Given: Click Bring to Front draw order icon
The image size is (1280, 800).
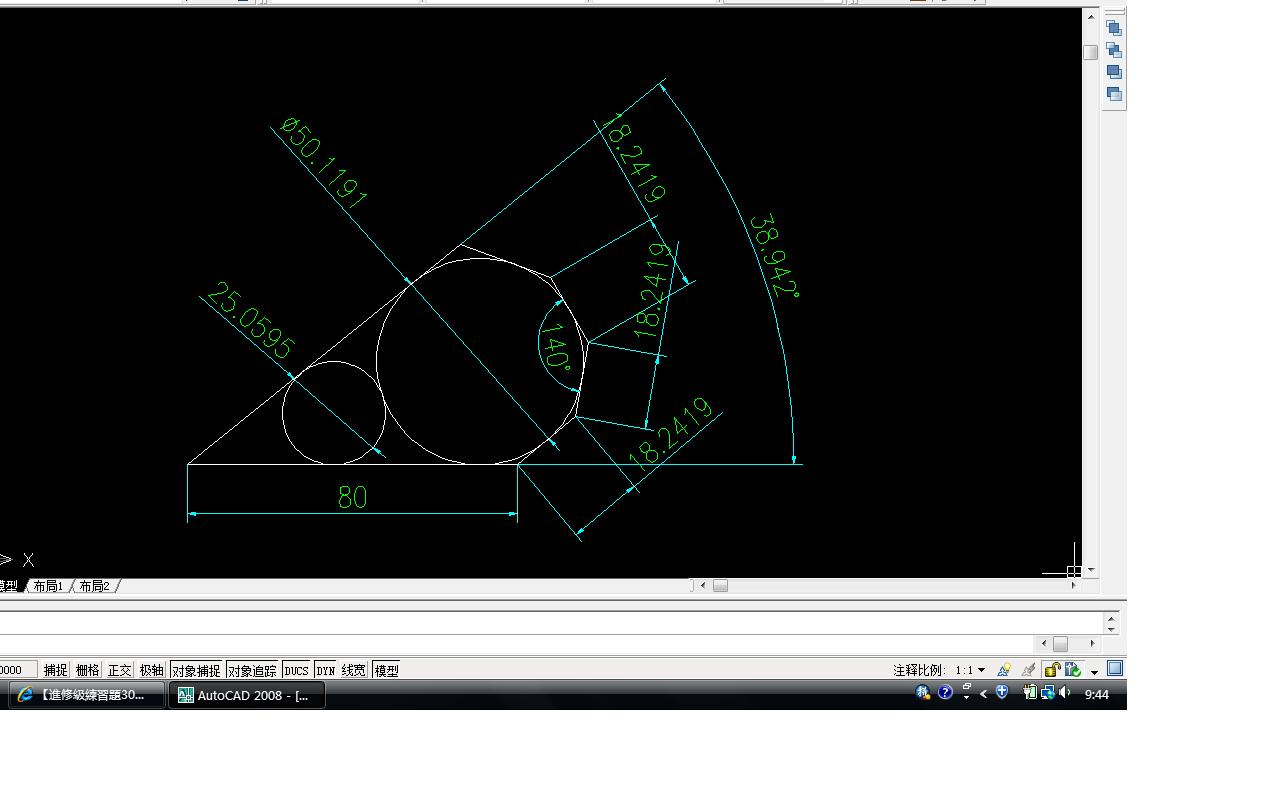Looking at the screenshot, I should 1114,28.
